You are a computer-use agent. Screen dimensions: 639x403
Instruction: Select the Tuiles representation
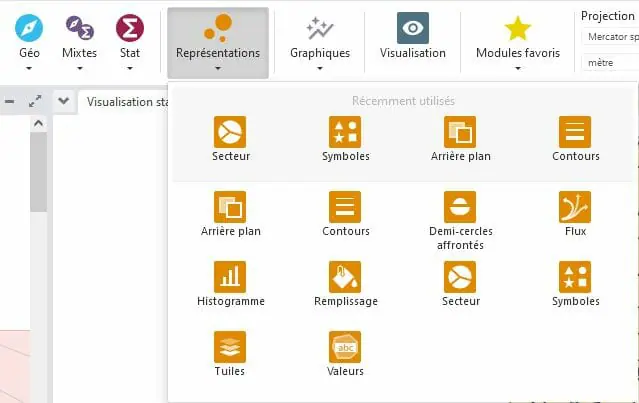coord(230,353)
